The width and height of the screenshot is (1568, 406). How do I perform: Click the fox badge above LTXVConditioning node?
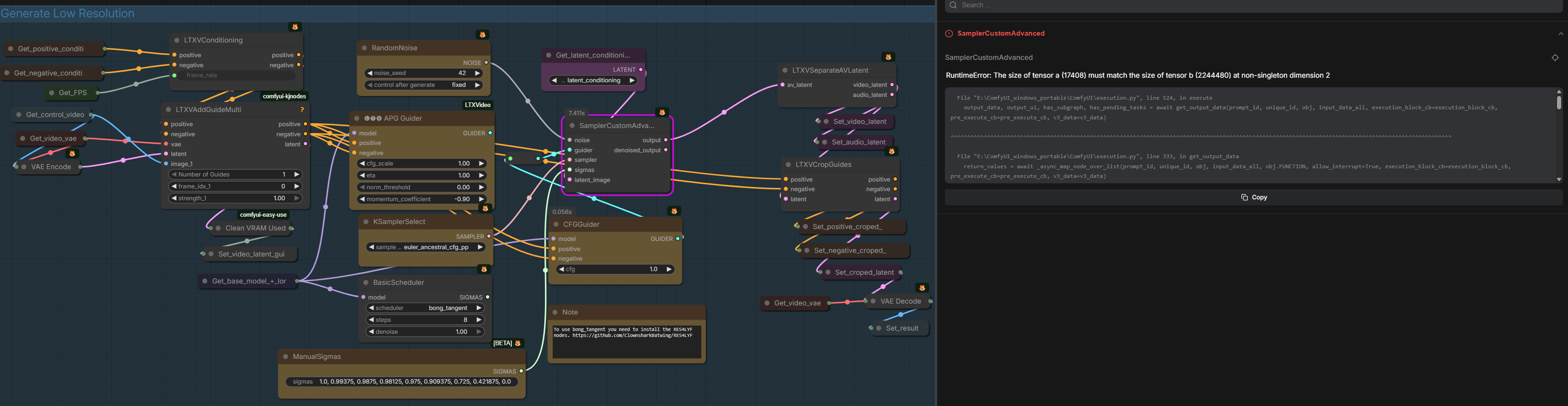[x=294, y=27]
